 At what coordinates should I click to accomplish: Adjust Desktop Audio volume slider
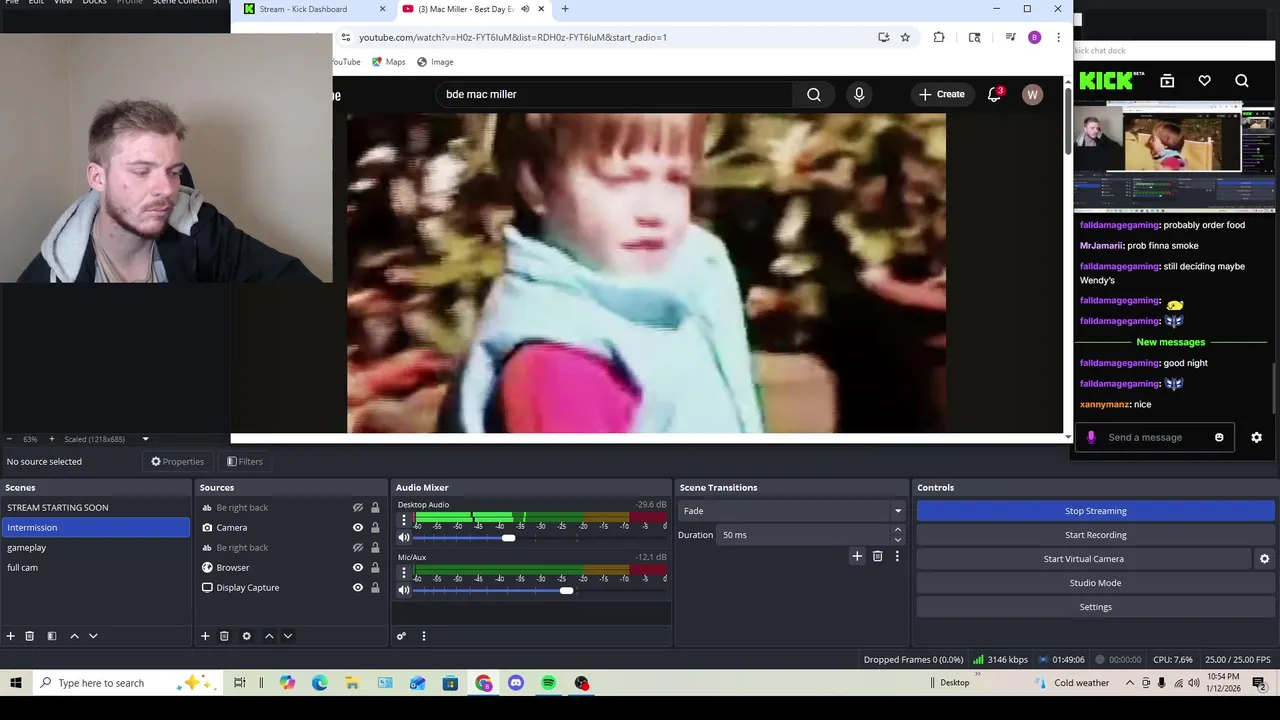pyautogui.click(x=508, y=538)
